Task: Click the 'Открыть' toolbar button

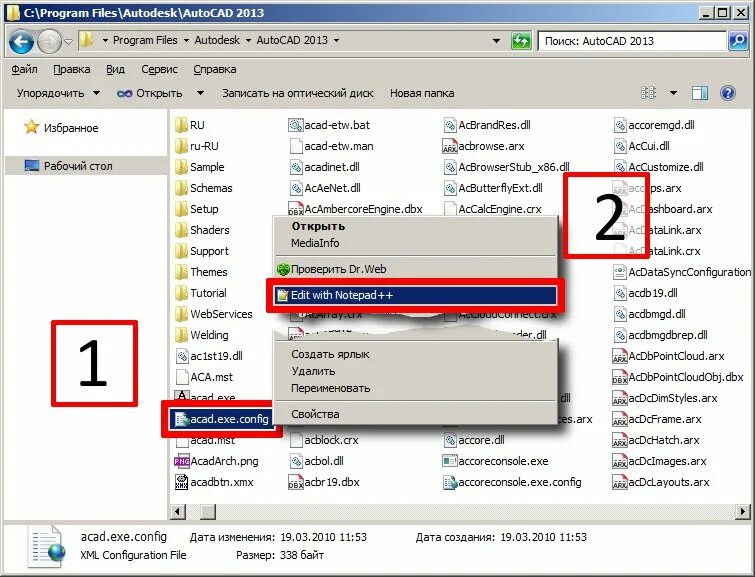Action: [149, 93]
